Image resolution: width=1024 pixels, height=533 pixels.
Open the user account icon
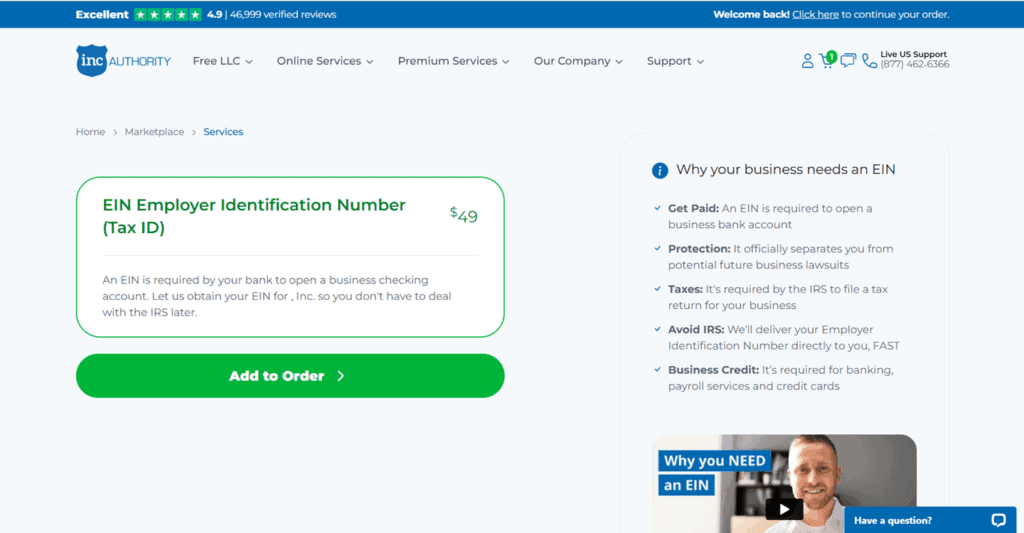pos(807,61)
